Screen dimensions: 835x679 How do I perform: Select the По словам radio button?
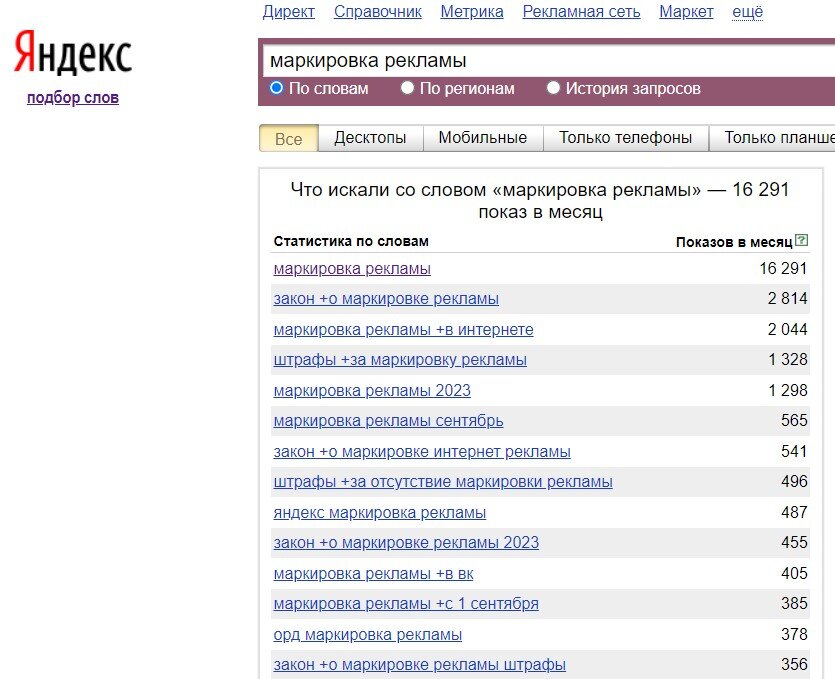coord(276,87)
